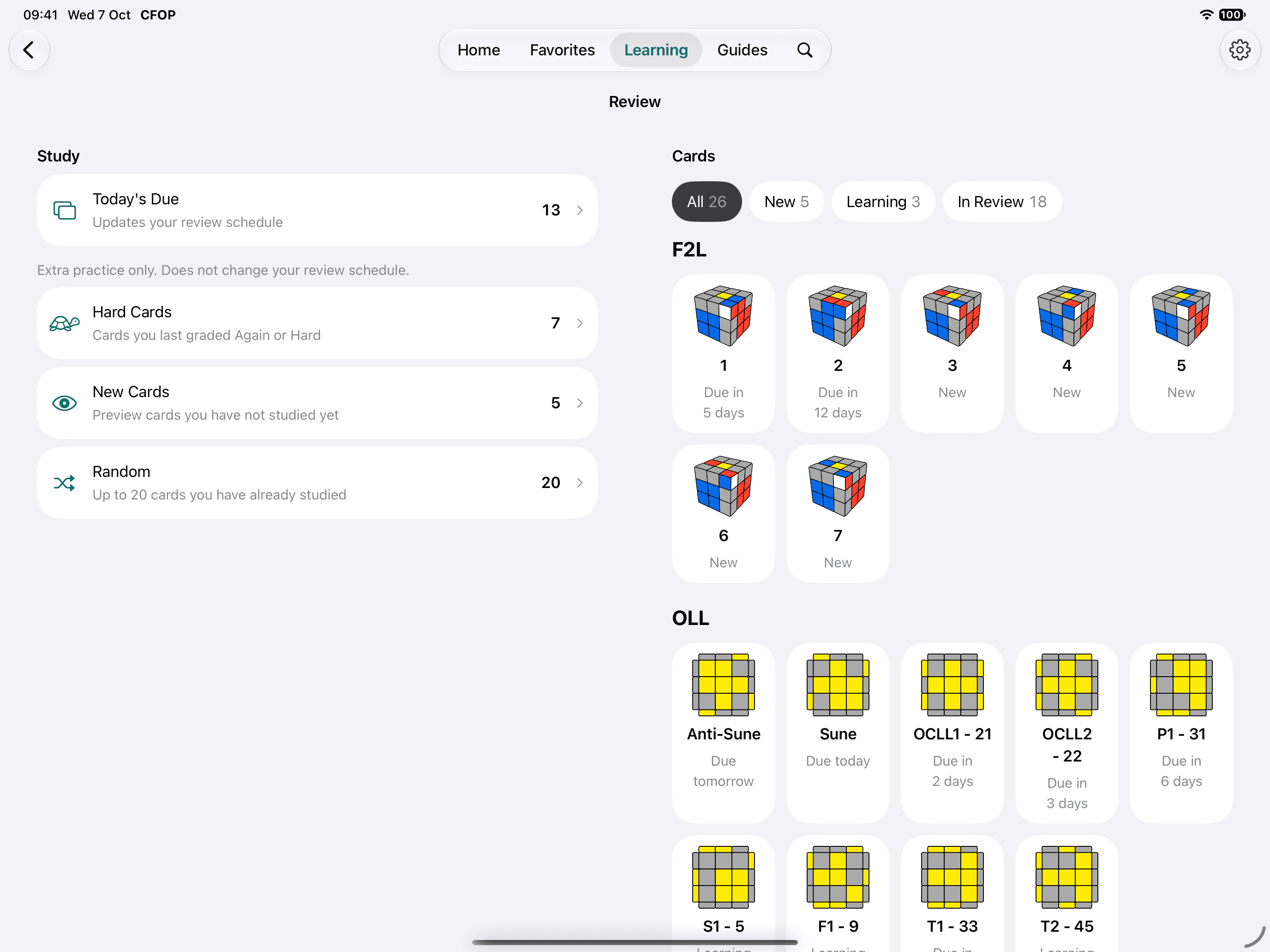Open the Anti-Sune OLL card

point(723,733)
